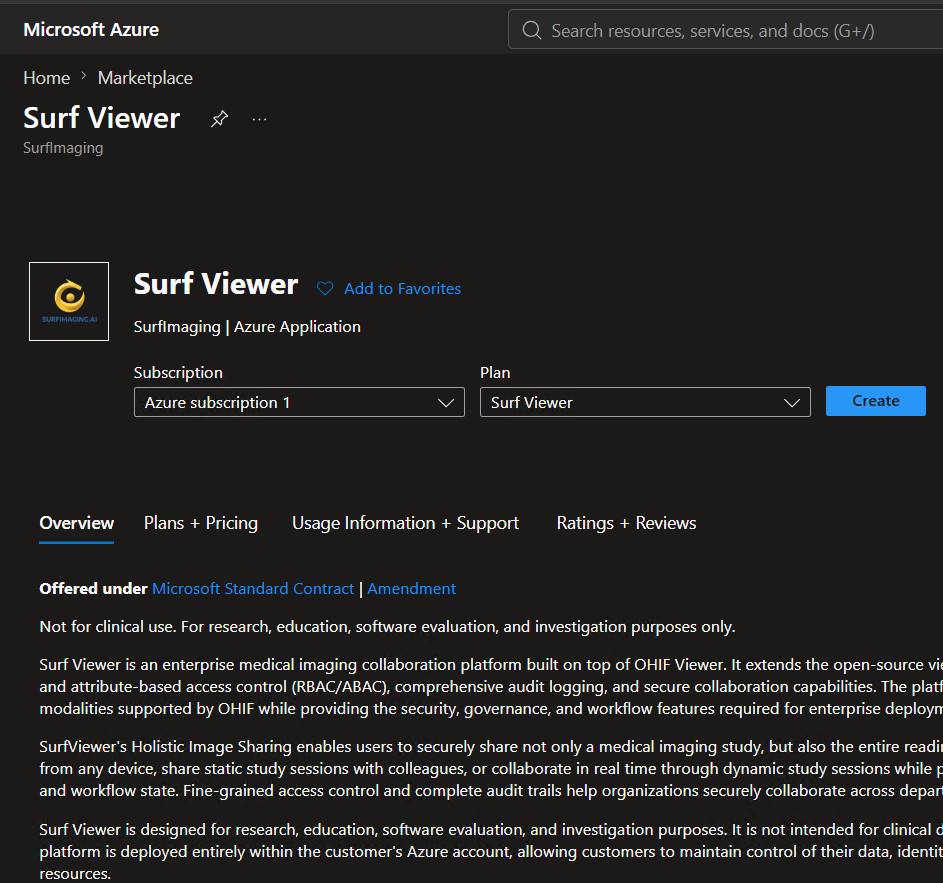943x883 pixels.
Task: Go to Home breadcrumb
Action: coord(46,78)
